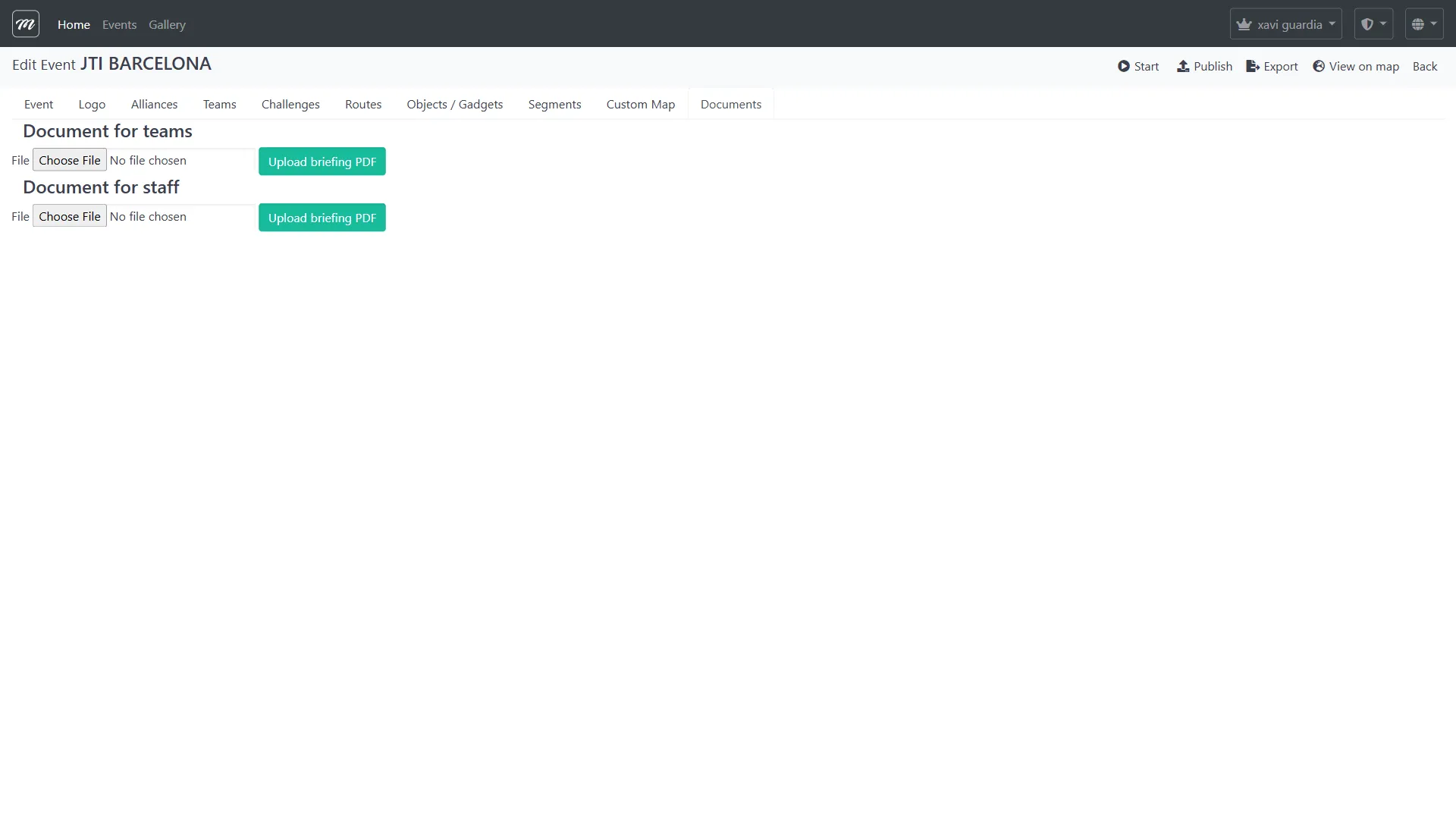Switch to the Segments tab
1456x819 pixels.
(554, 104)
